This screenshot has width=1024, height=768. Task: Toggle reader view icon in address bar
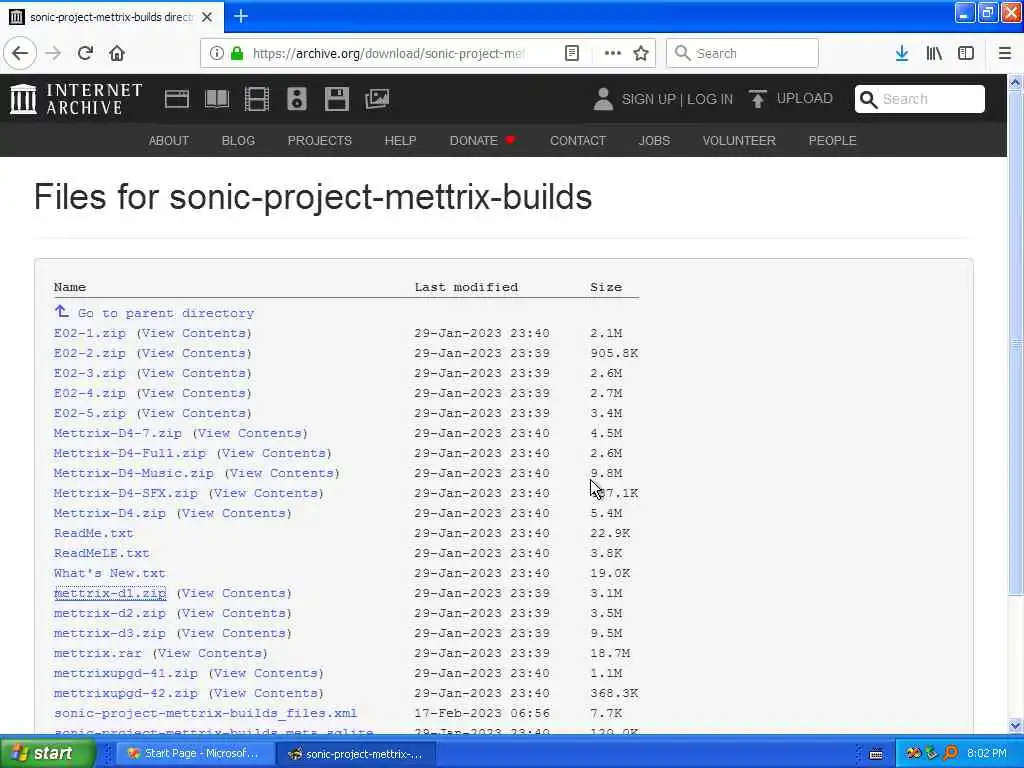pyautogui.click(x=571, y=53)
